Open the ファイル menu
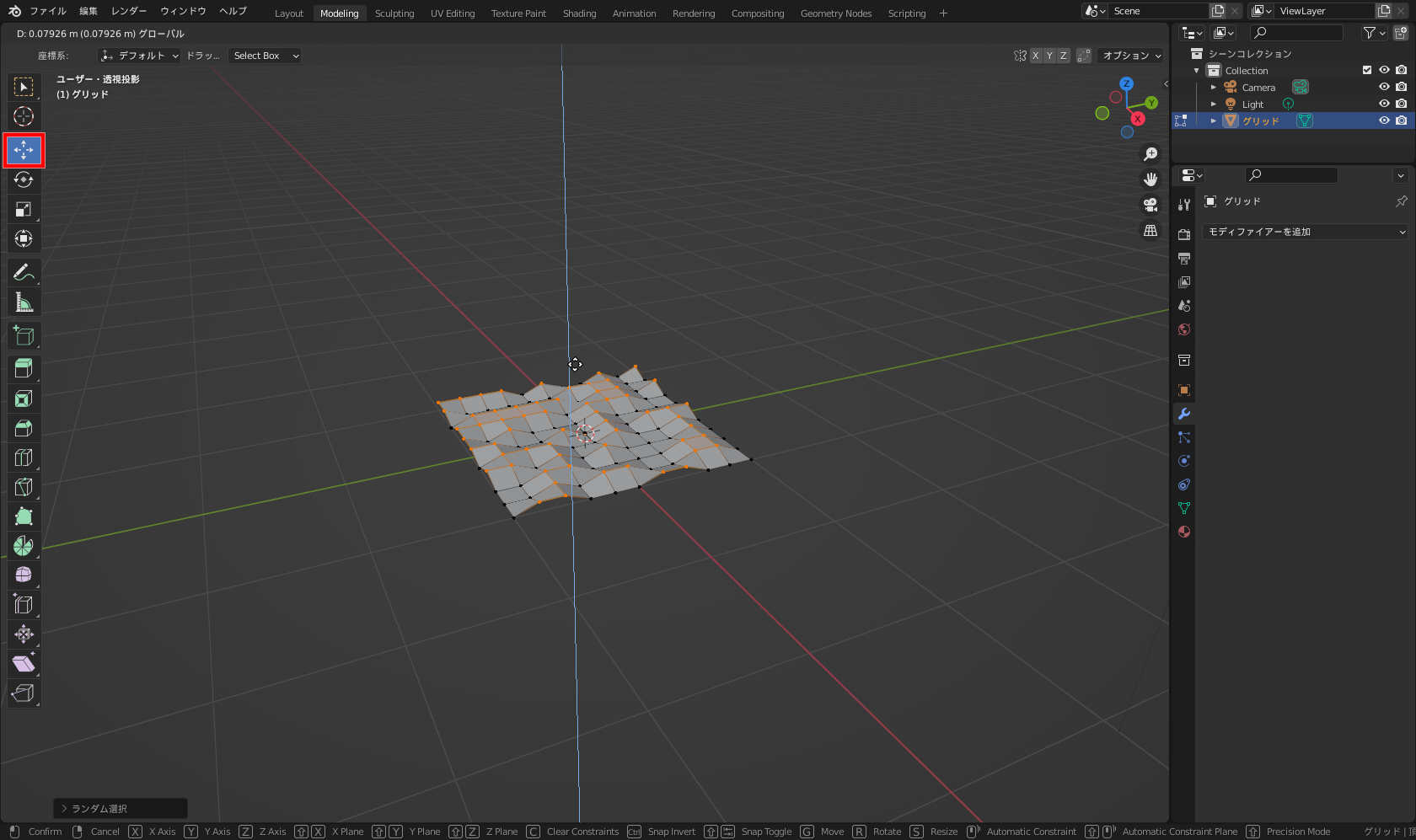1416x840 pixels. pos(47,11)
